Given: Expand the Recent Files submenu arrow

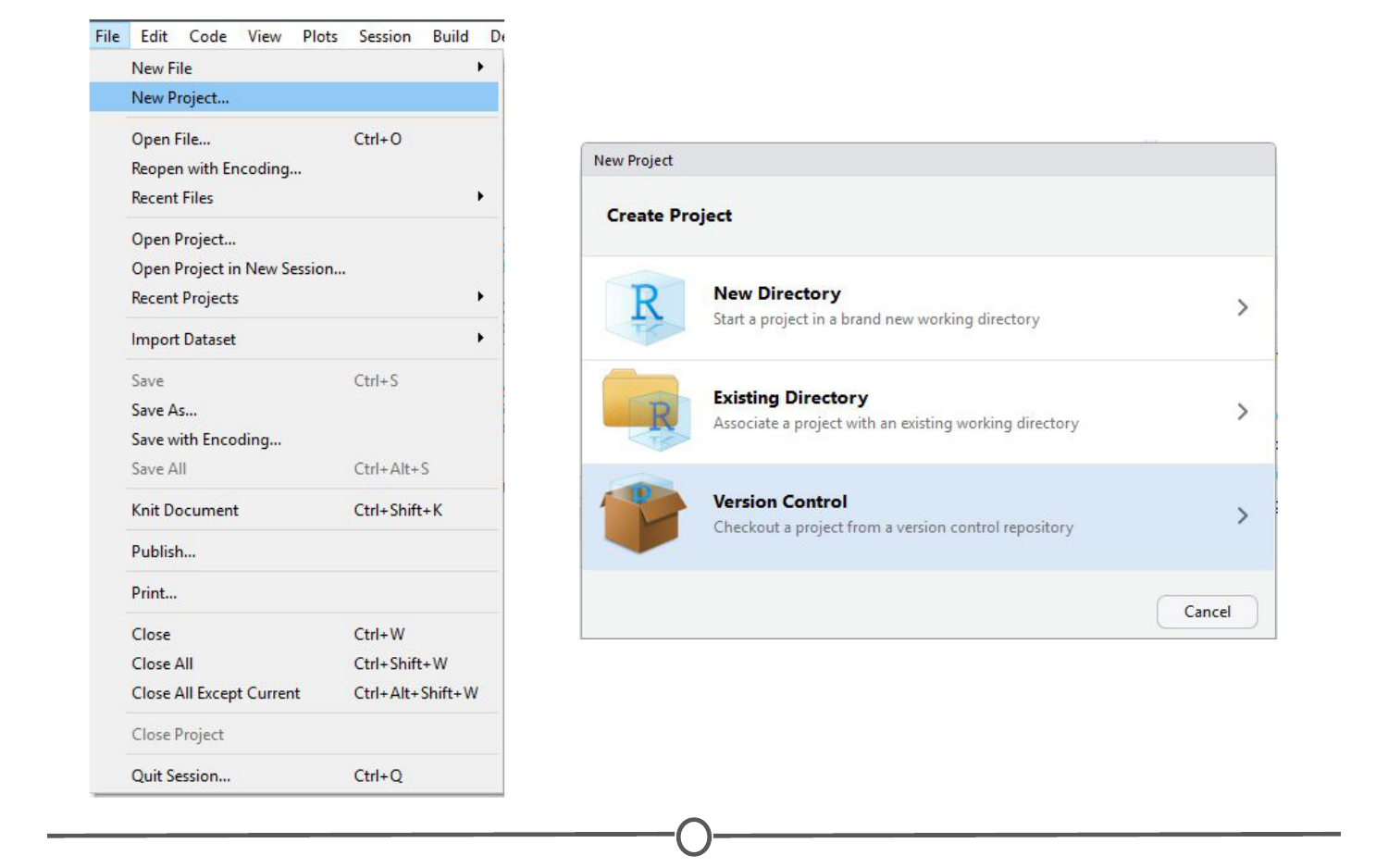Looking at the screenshot, I should [x=480, y=197].
